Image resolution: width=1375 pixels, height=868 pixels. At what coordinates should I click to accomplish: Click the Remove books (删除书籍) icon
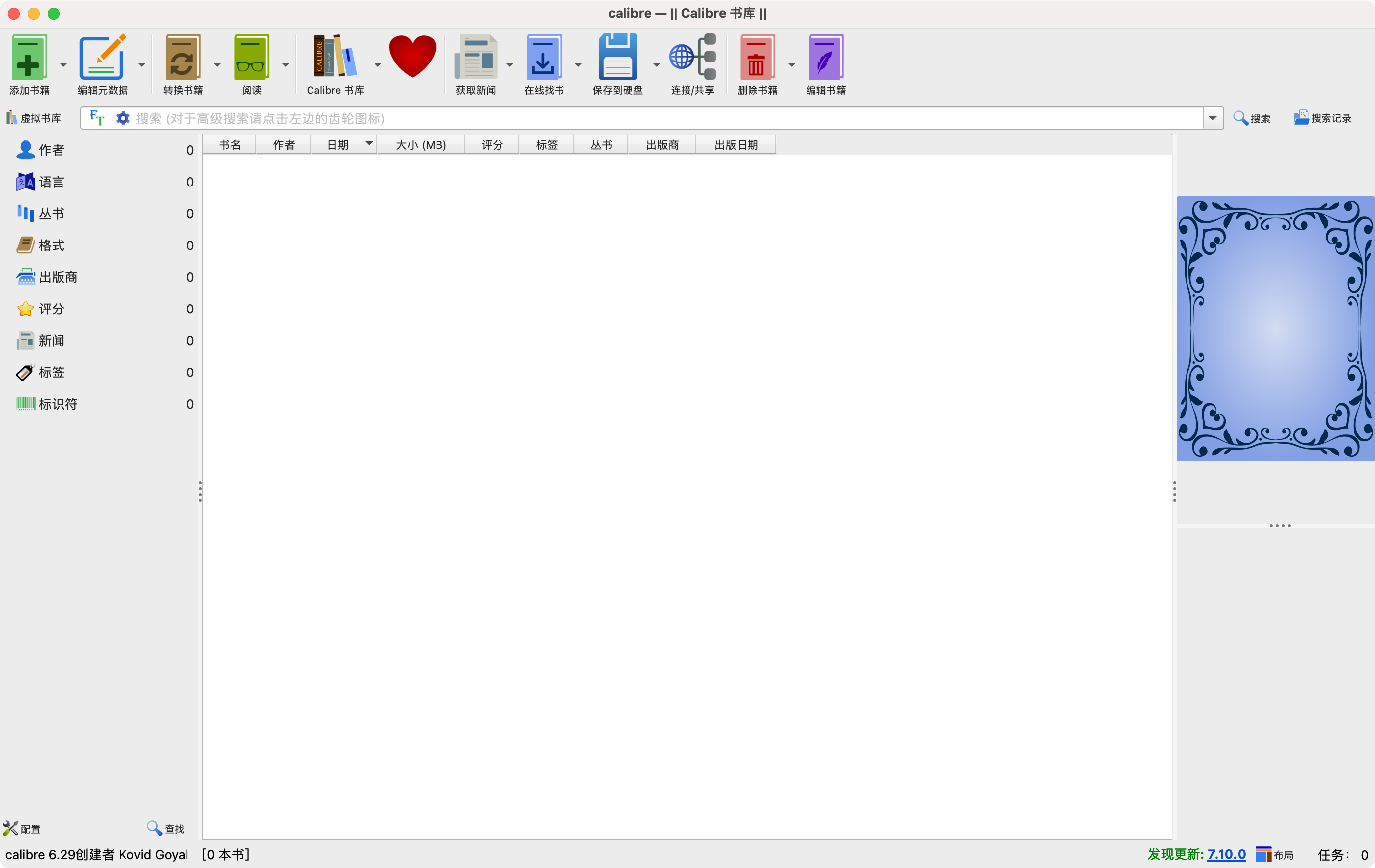click(757, 57)
